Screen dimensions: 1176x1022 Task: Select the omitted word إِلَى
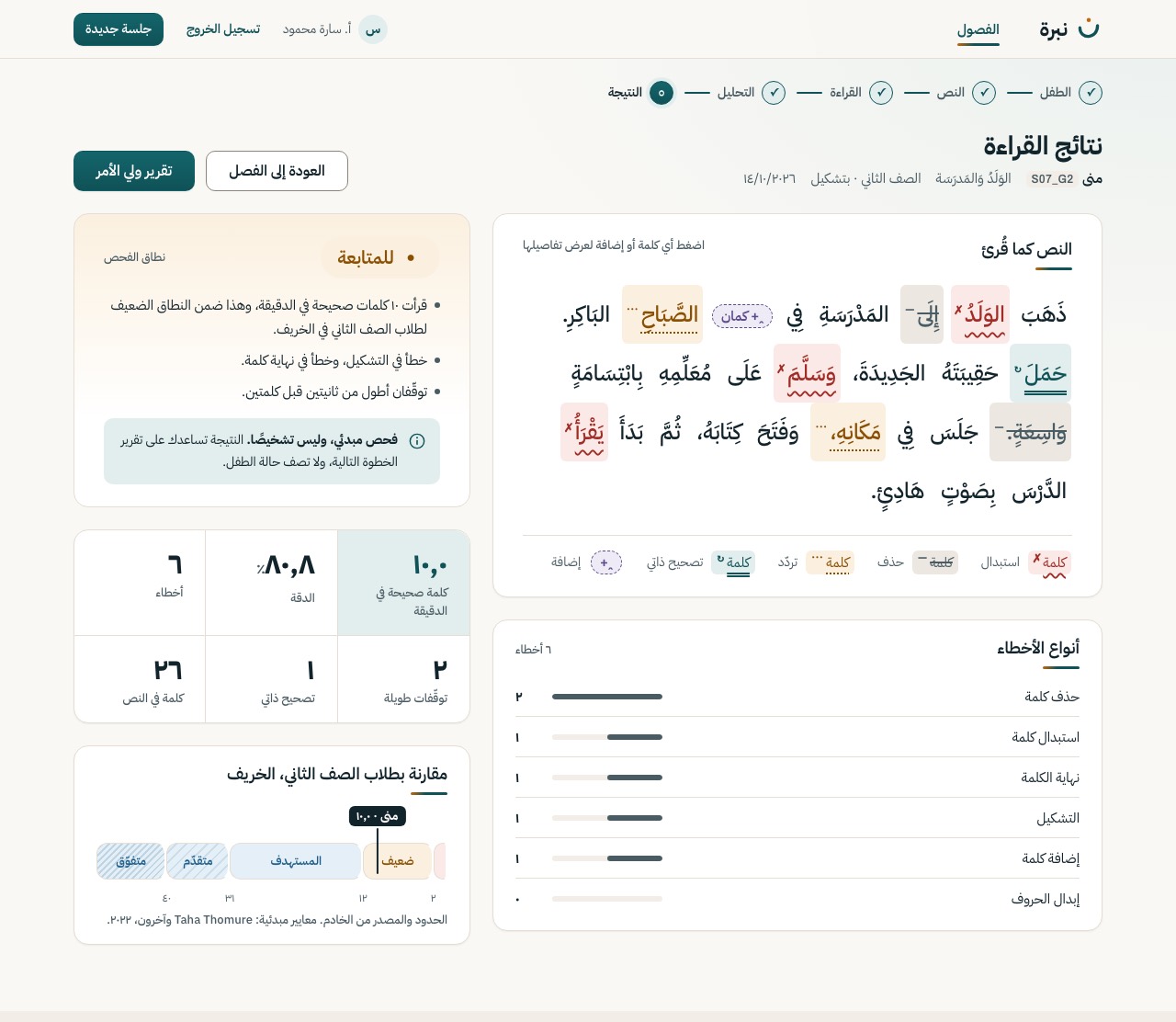tap(922, 314)
